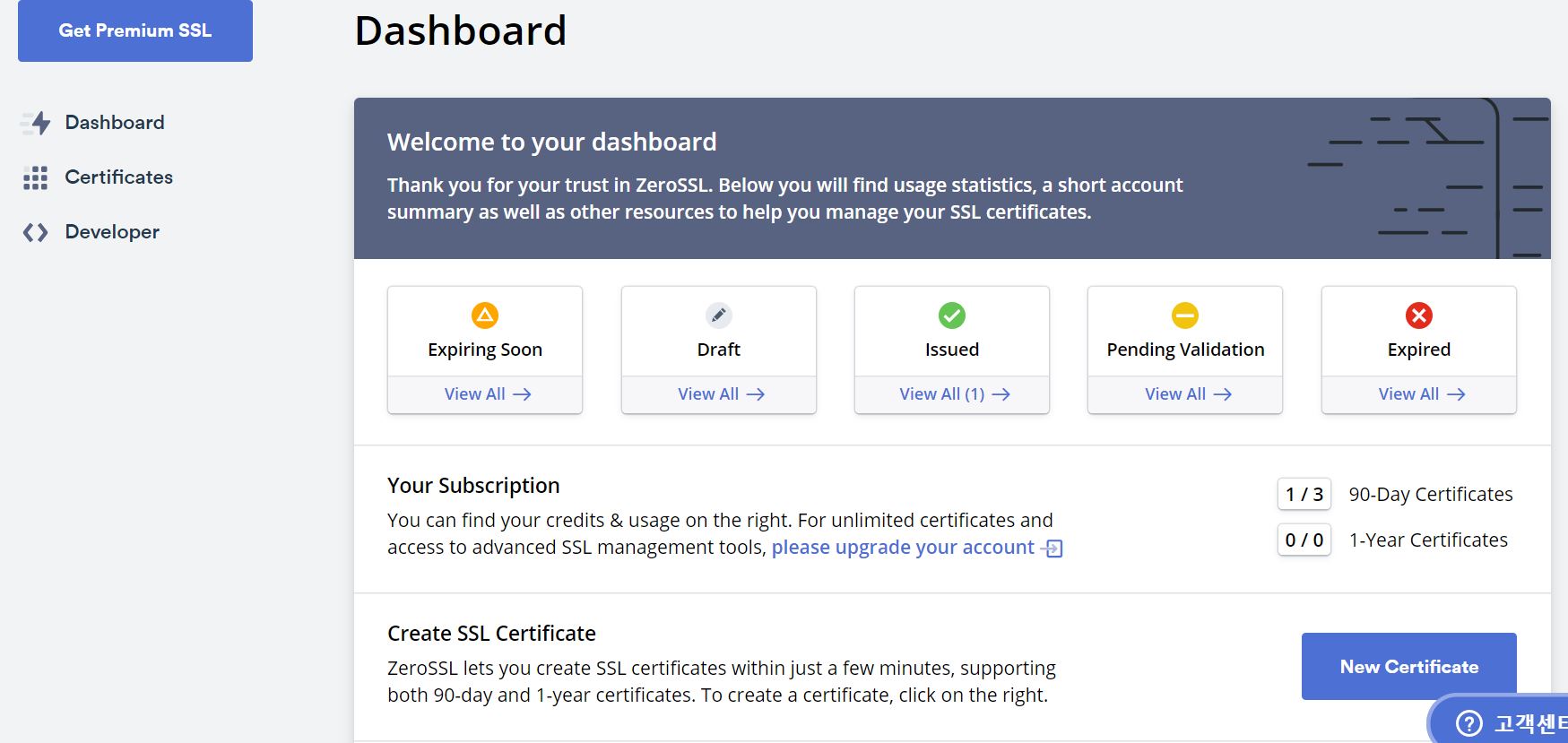Click the Certificates grid icon in sidebar
Image resolution: width=1568 pixels, height=743 pixels.
35,177
